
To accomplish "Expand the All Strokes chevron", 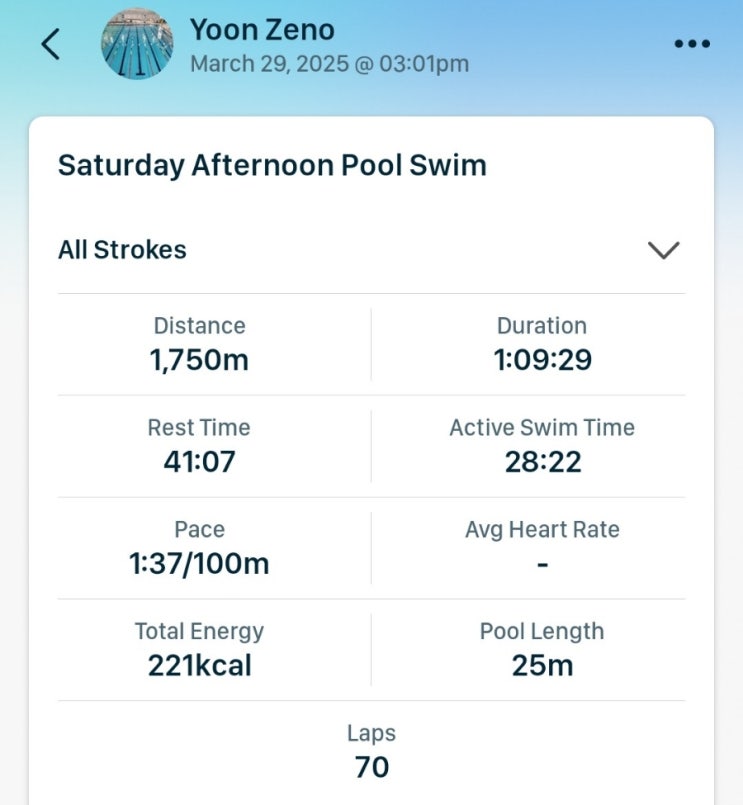I will (663, 250).
